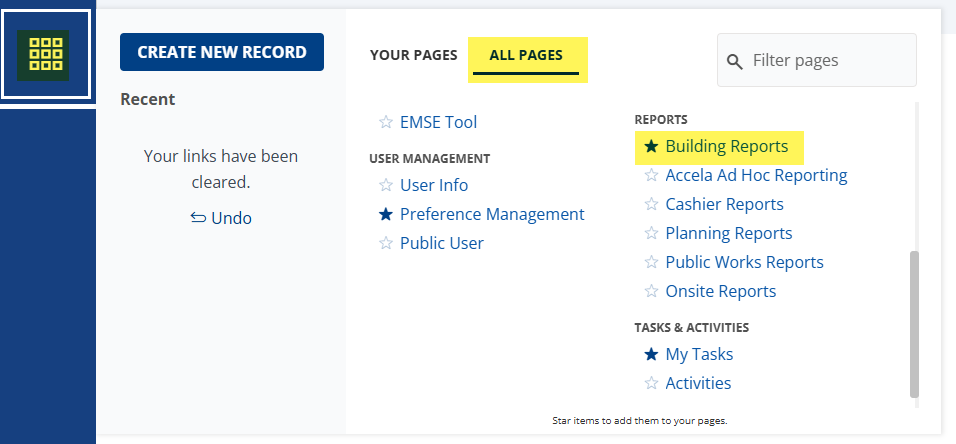Click the magnifier icon in filter box
The width and height of the screenshot is (956, 444).
[x=735, y=62]
